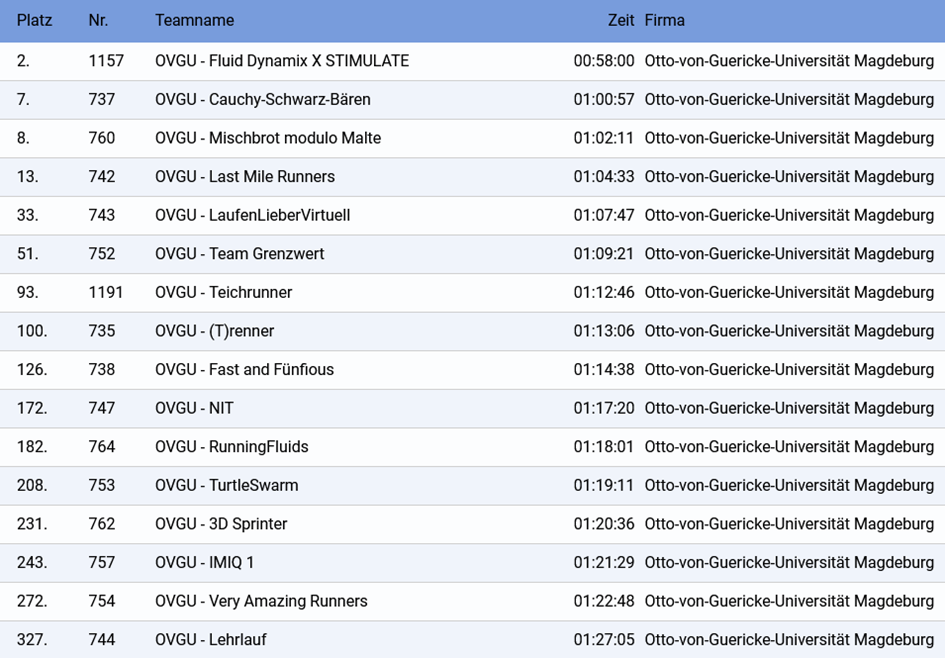Select start number 757 for IMIQ 1
Viewport: 945px width, 658px height.
(101, 562)
